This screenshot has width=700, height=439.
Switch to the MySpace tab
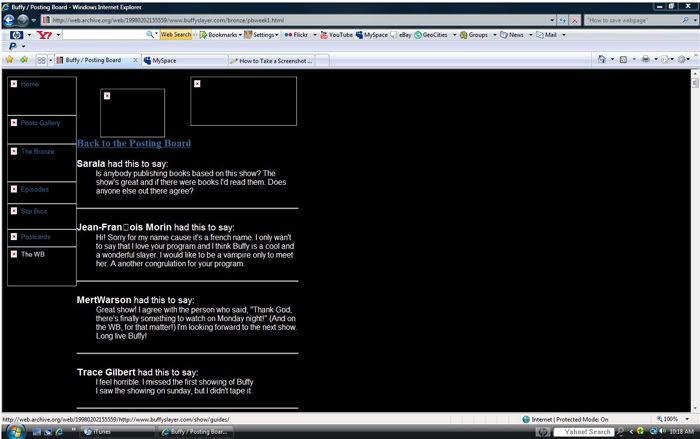click(184, 61)
